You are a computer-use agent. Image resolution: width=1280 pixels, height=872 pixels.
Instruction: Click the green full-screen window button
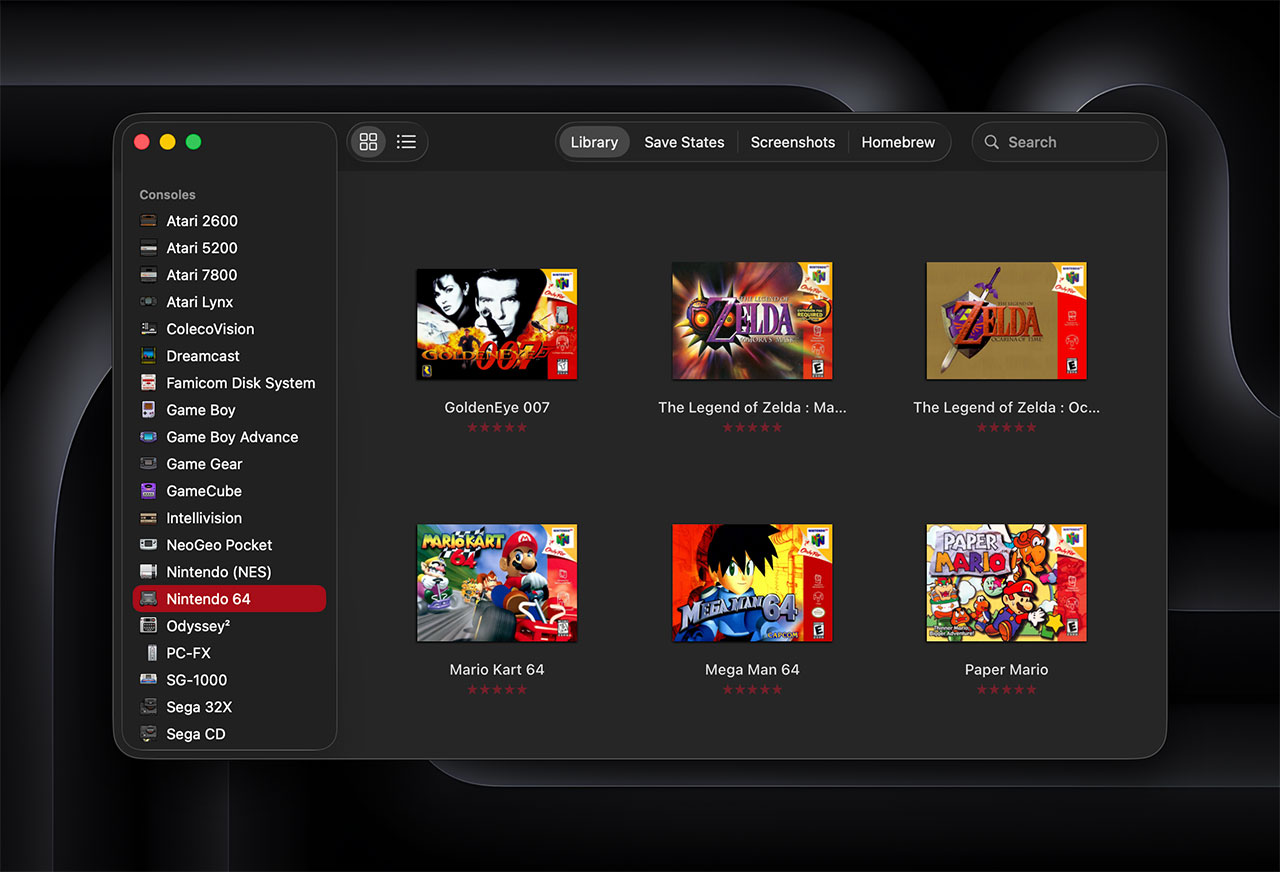click(193, 142)
